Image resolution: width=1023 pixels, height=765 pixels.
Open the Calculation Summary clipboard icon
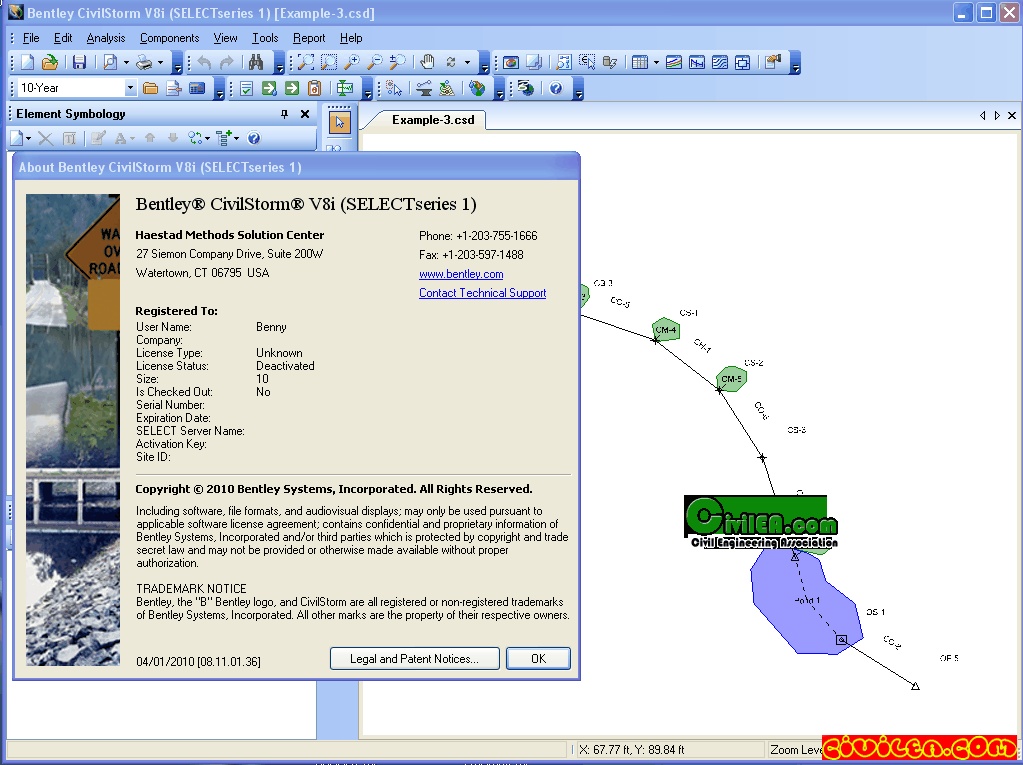pos(314,88)
